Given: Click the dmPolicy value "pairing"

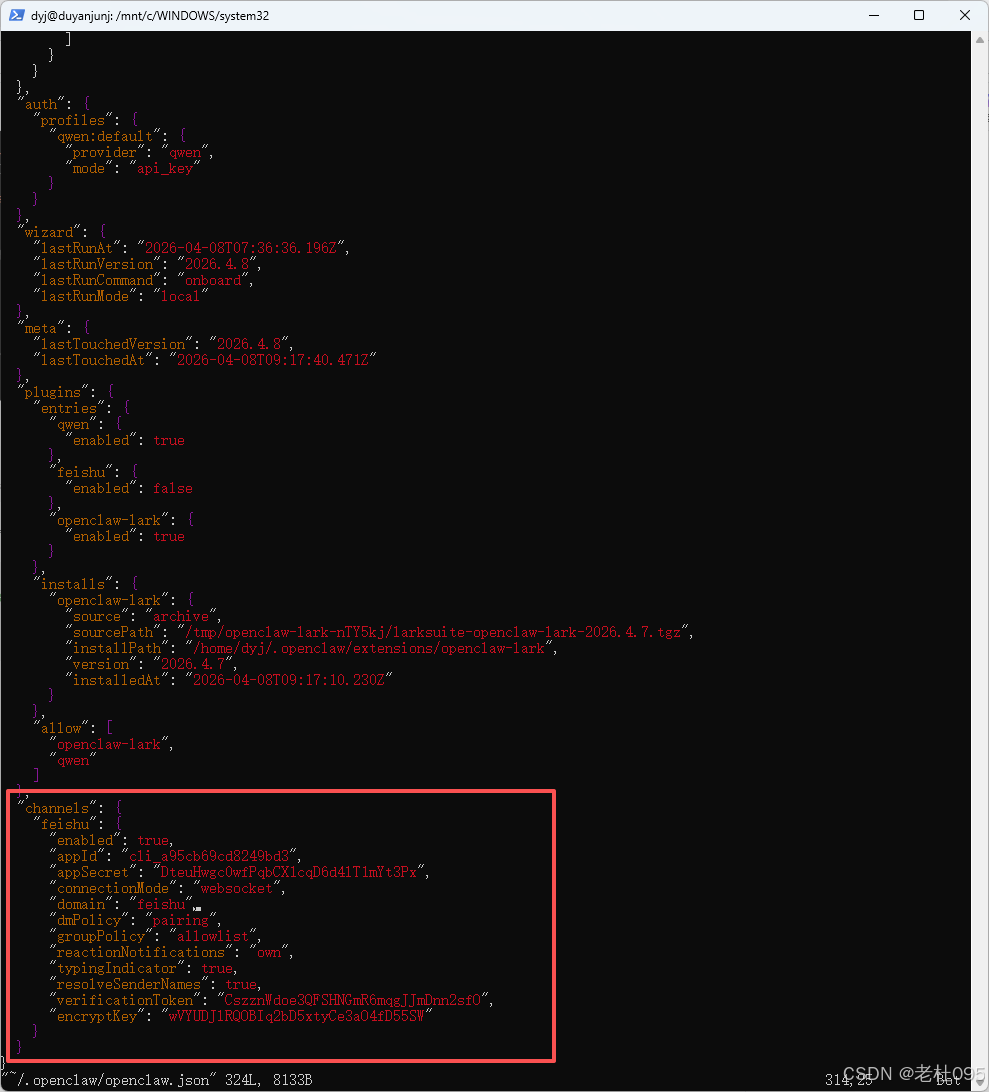Looking at the screenshot, I should click(180, 921).
